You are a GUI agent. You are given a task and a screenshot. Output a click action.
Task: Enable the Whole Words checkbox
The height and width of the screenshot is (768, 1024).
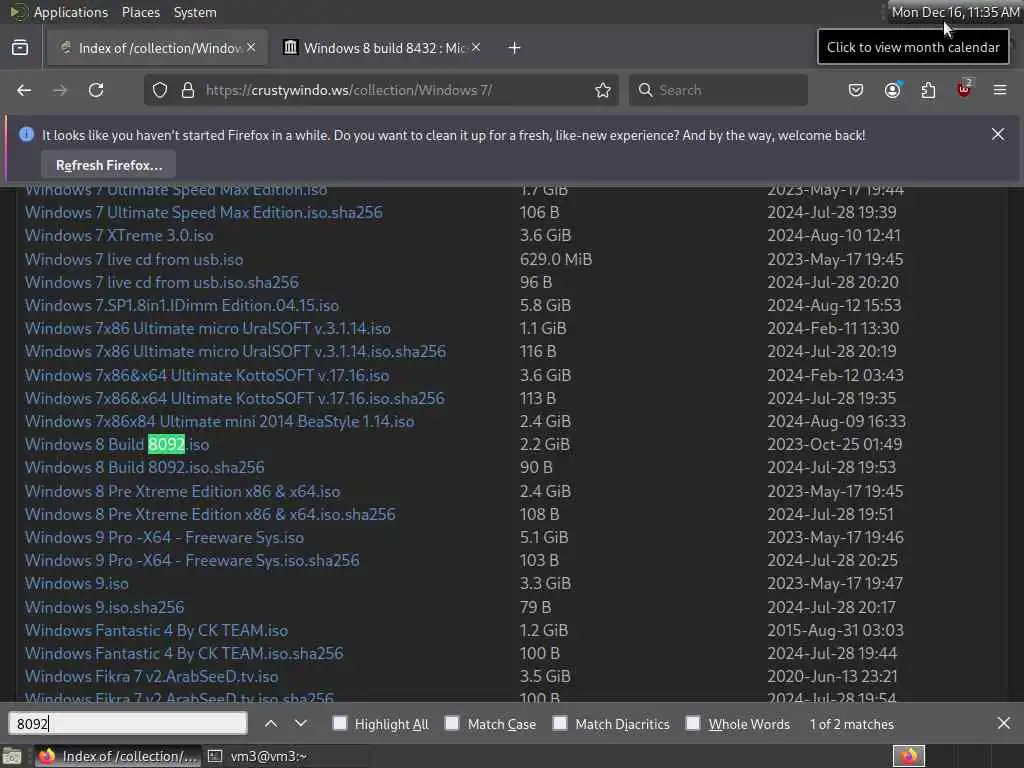coord(693,723)
